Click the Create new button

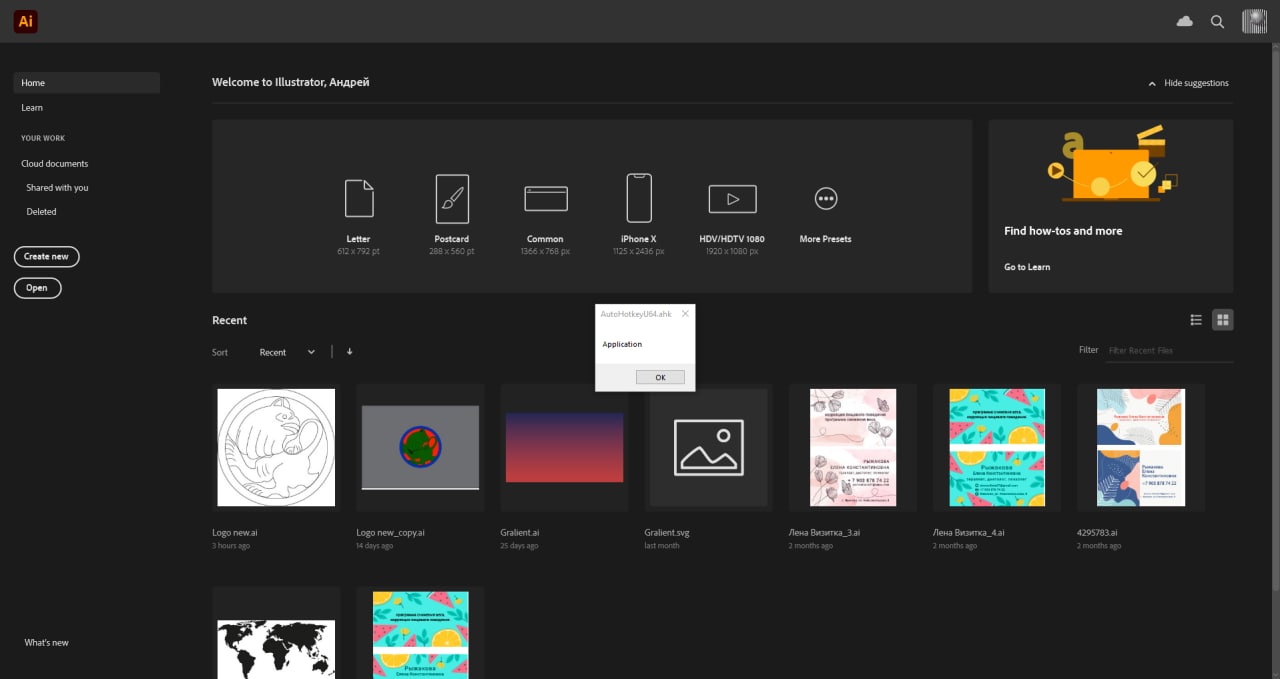[46, 257]
